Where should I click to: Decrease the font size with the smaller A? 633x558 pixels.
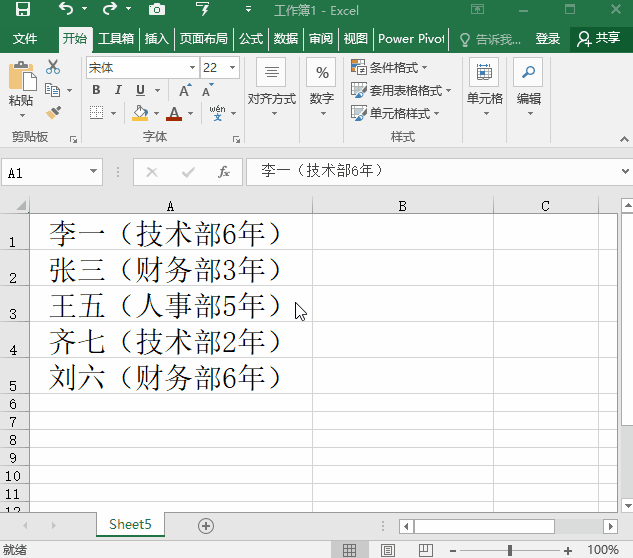point(208,90)
